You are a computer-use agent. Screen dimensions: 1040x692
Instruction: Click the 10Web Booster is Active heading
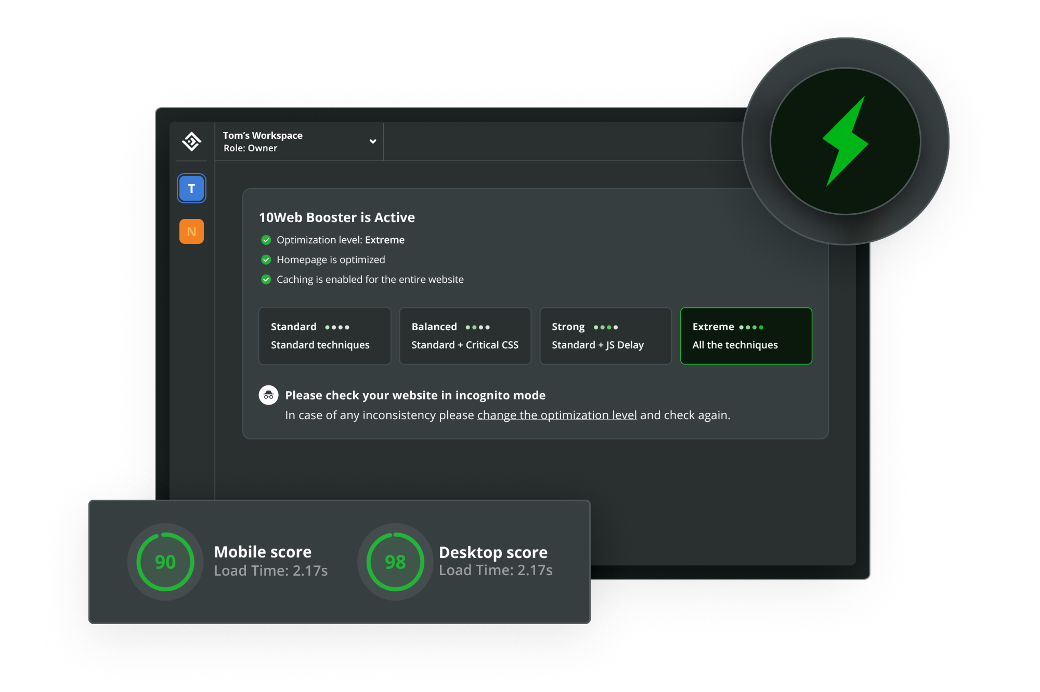(x=337, y=218)
